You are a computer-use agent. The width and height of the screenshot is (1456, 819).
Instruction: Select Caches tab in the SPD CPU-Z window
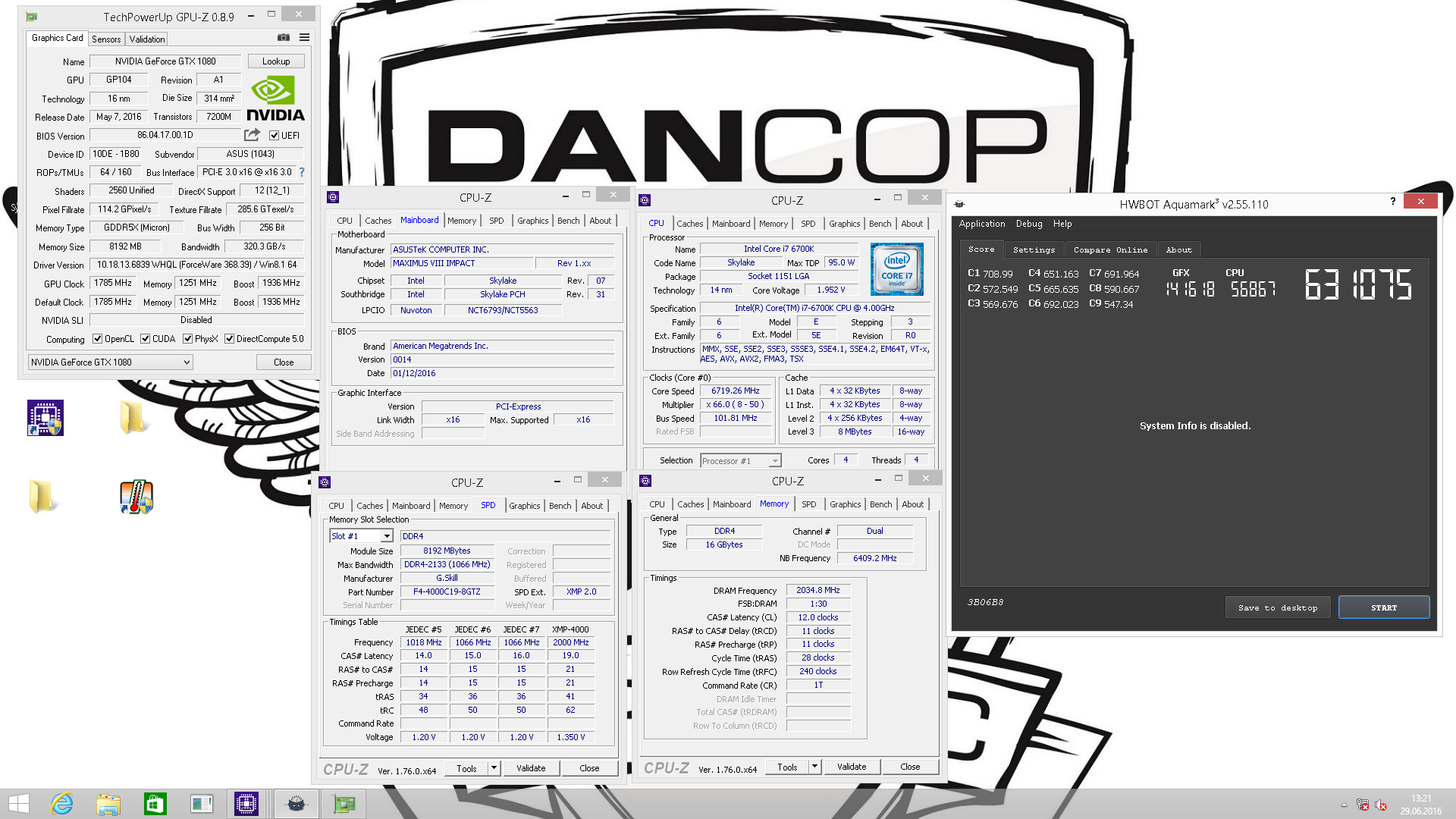[369, 506]
